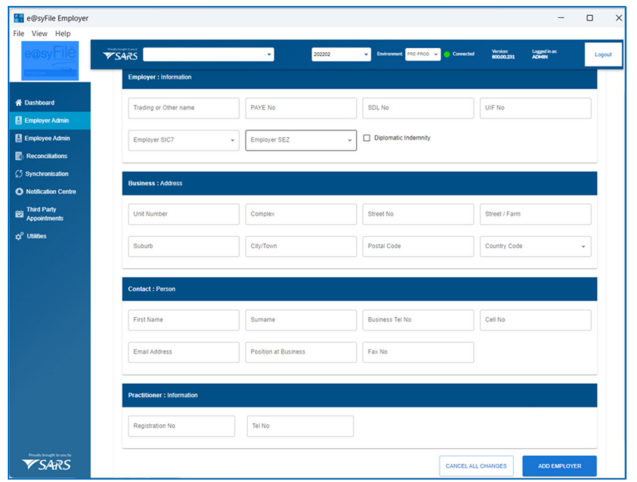Open Reconciliations via its sidebar icon
The image size is (637, 482).
pos(18,157)
